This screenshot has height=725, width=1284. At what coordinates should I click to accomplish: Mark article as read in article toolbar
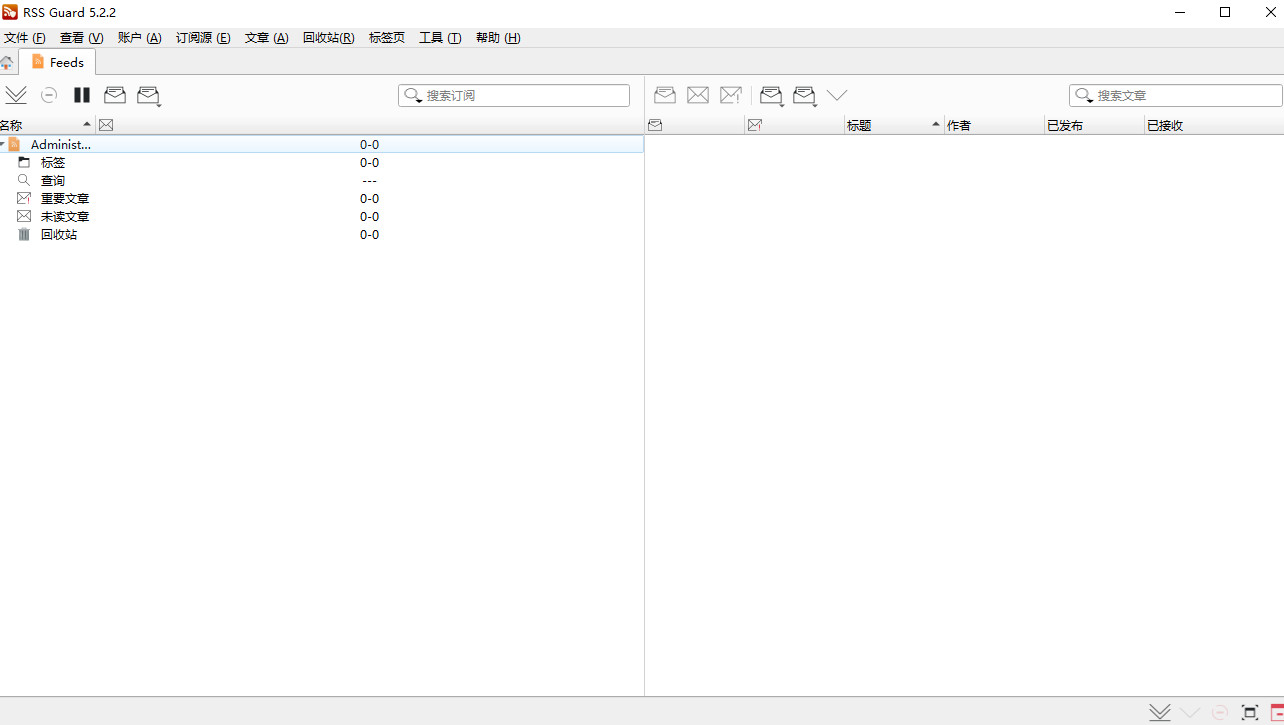point(665,95)
